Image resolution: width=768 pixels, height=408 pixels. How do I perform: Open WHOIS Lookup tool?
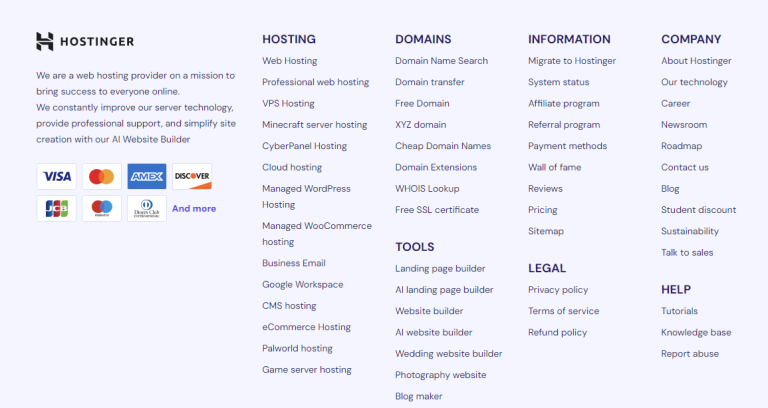[x=427, y=189]
